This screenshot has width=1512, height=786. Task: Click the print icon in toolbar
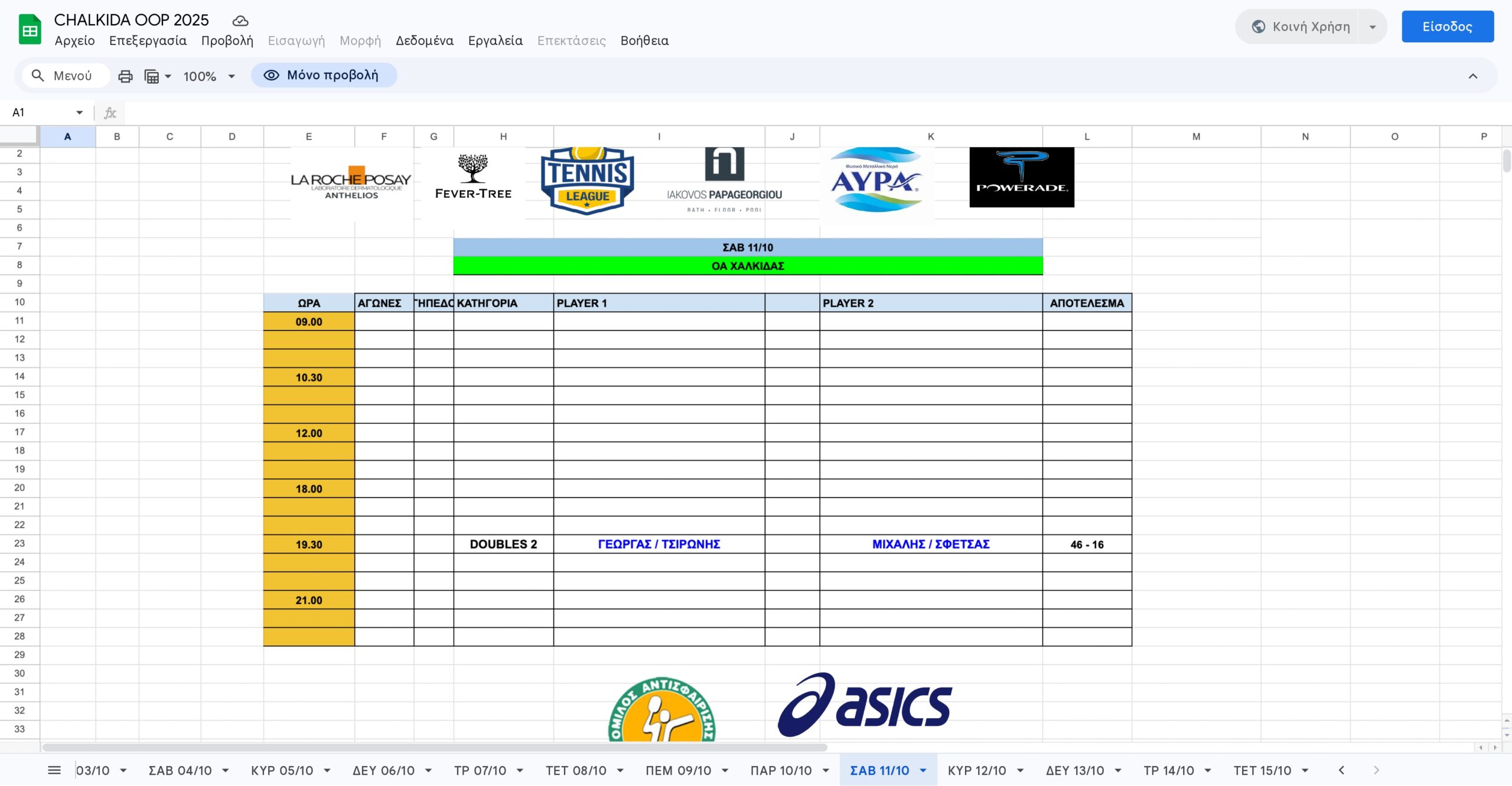pyautogui.click(x=125, y=76)
